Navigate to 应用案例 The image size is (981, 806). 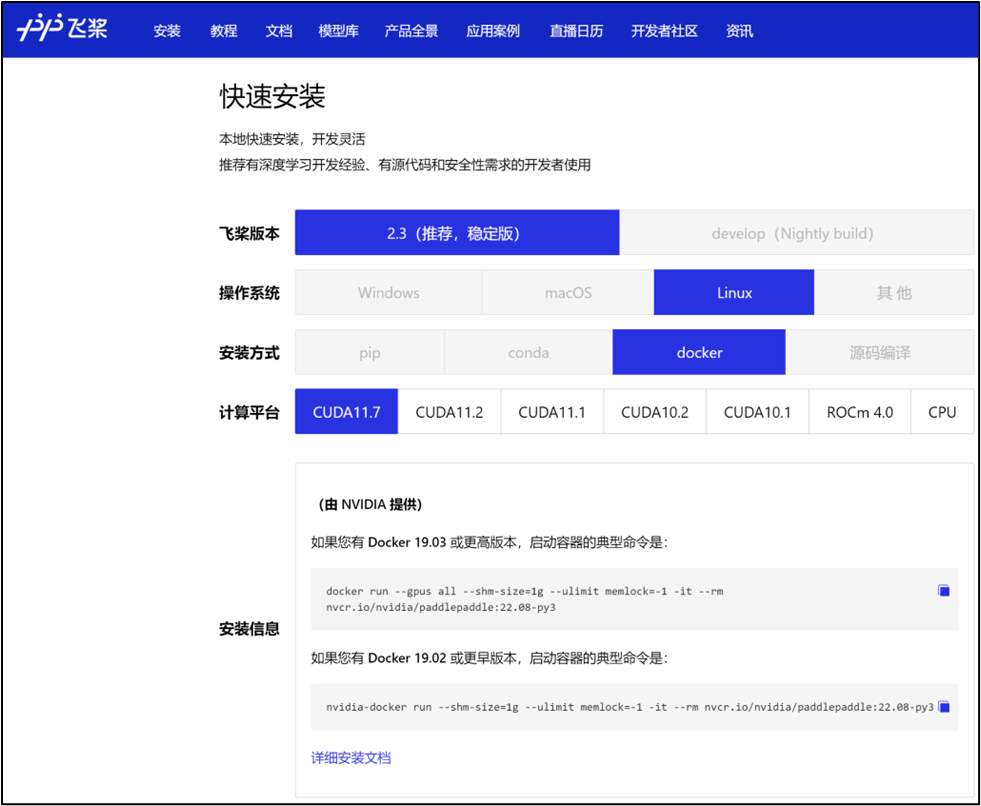click(493, 31)
